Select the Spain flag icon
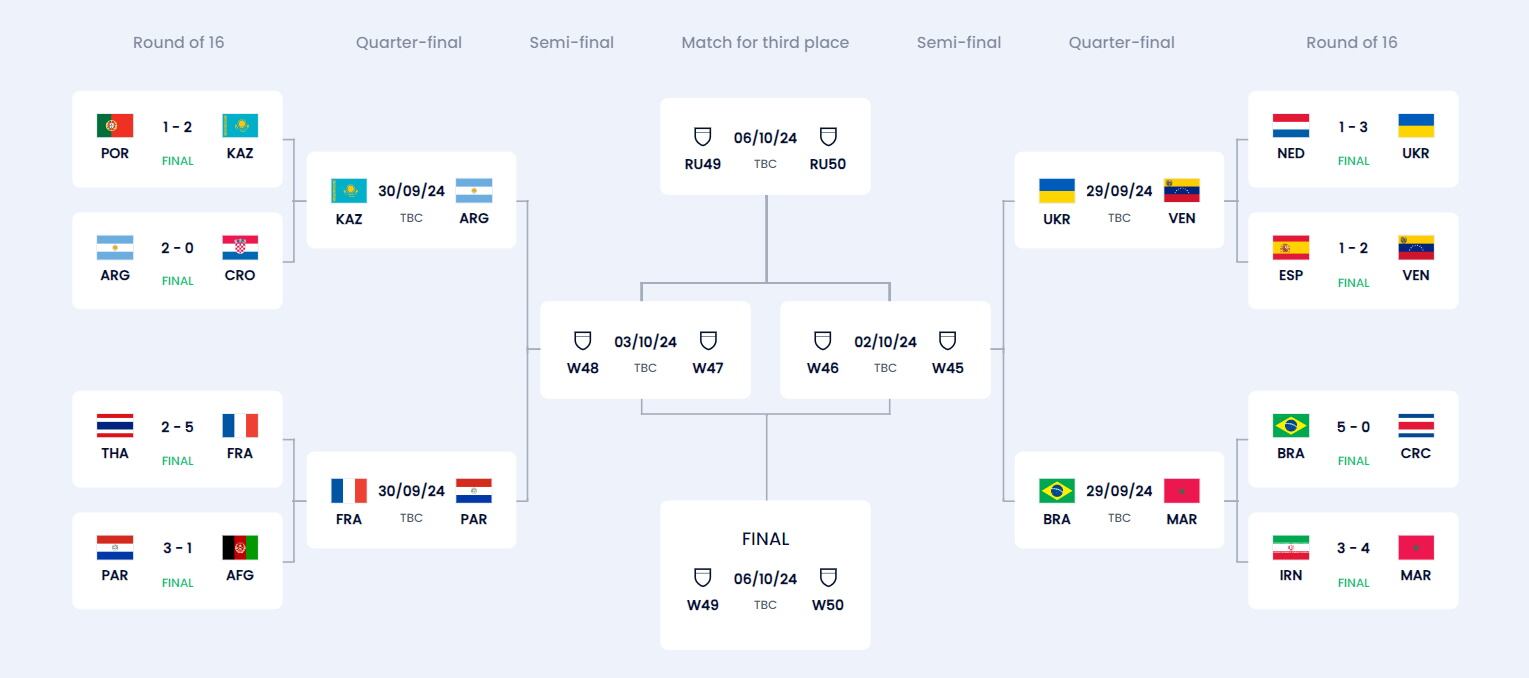Viewport: 1529px width, 678px height. pyautogui.click(x=1290, y=248)
